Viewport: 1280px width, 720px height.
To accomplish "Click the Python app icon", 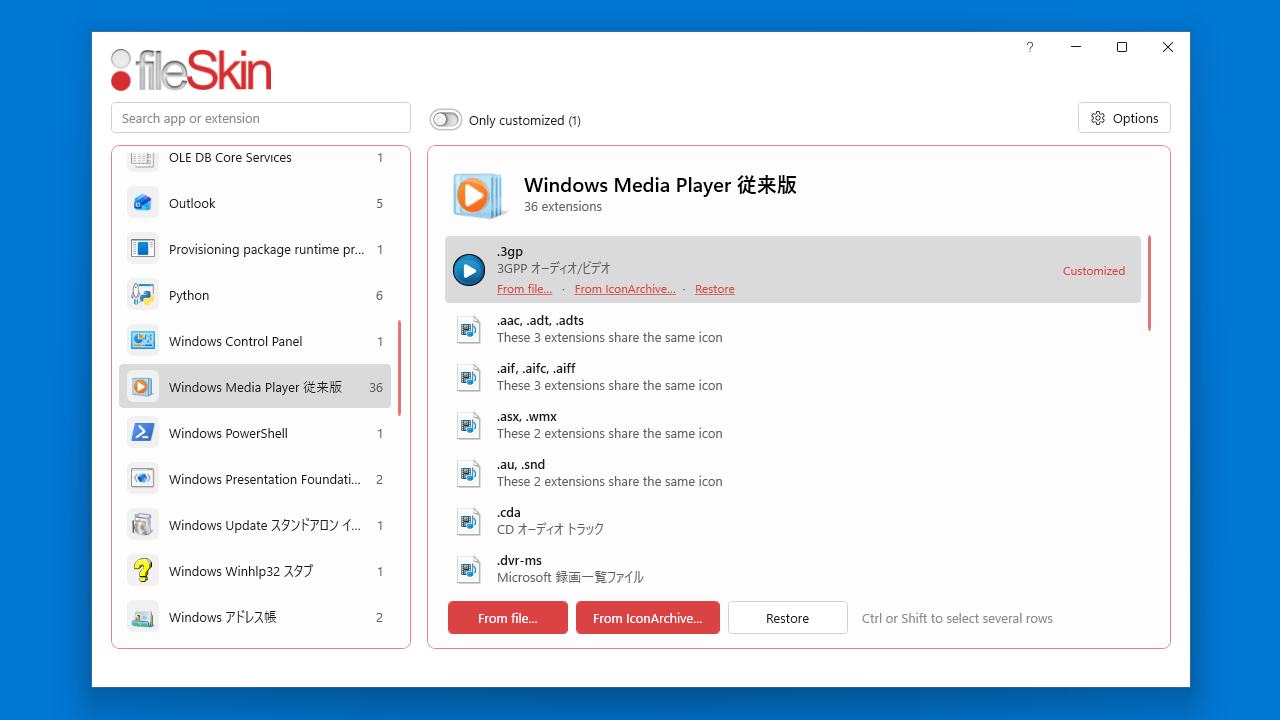I will [x=143, y=295].
